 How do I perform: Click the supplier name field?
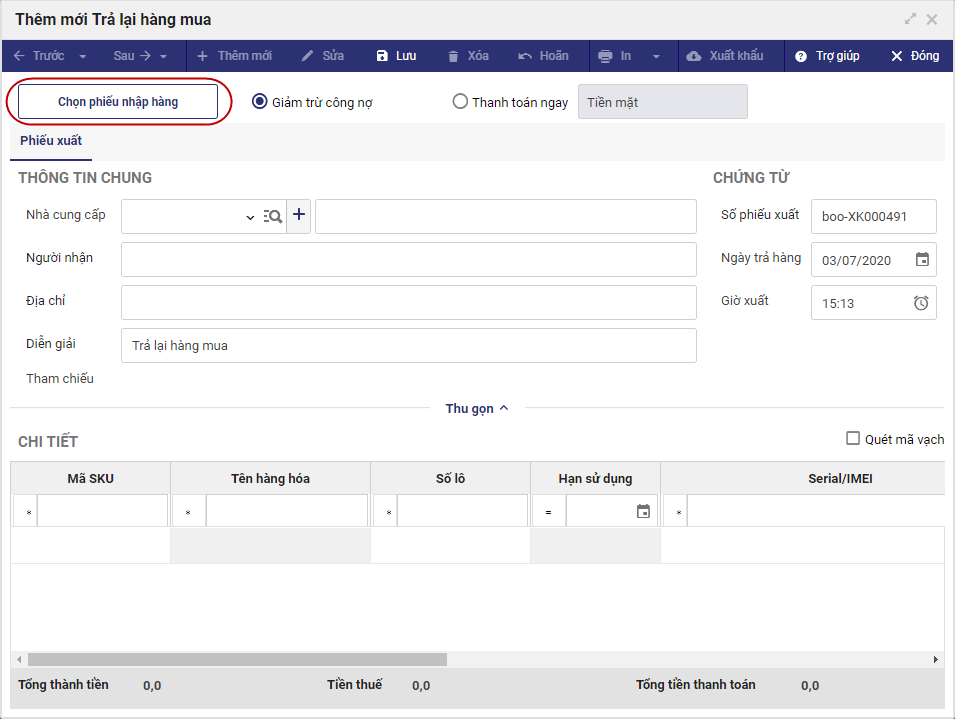(x=506, y=216)
